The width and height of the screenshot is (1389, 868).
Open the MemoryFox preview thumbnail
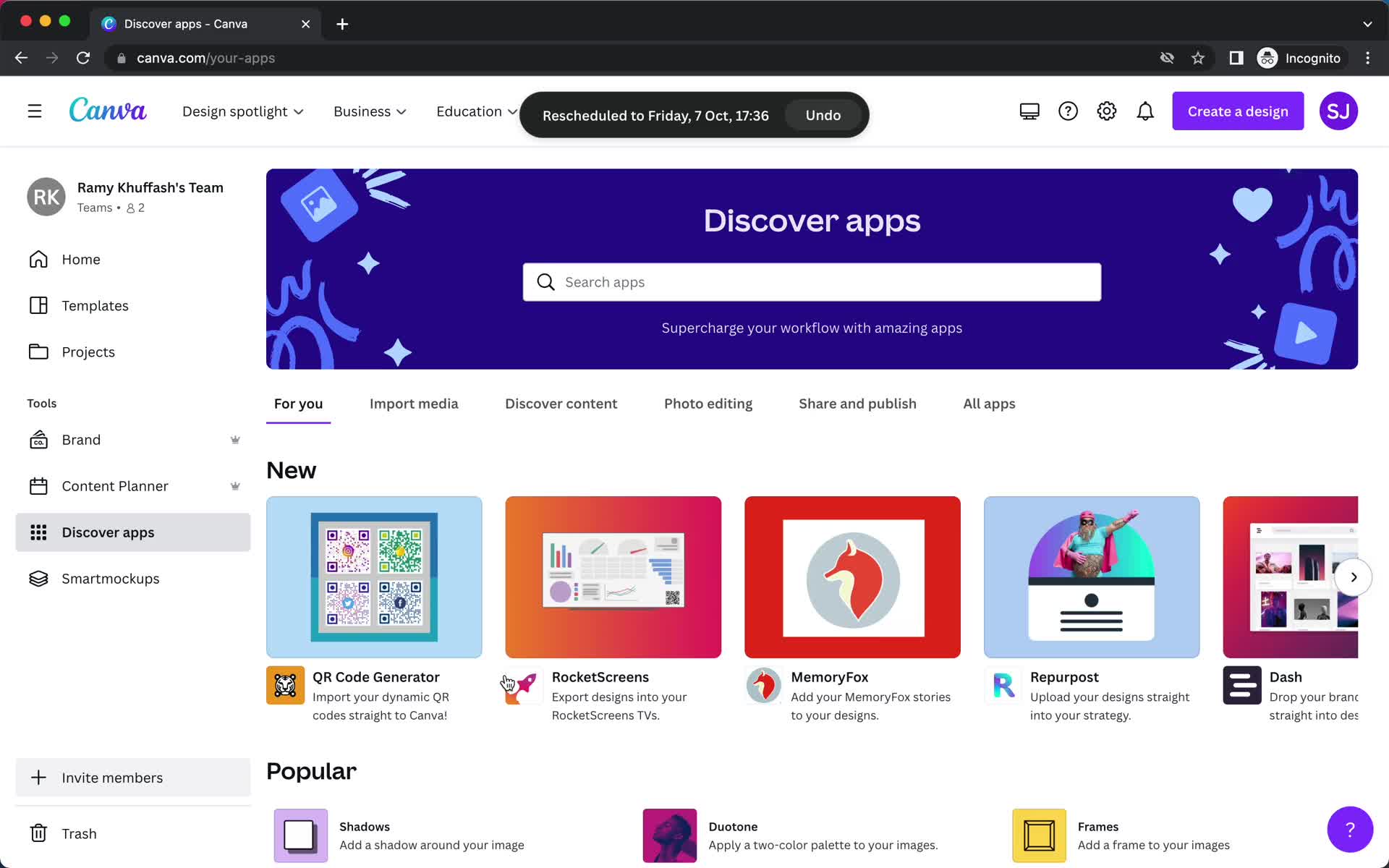point(852,577)
